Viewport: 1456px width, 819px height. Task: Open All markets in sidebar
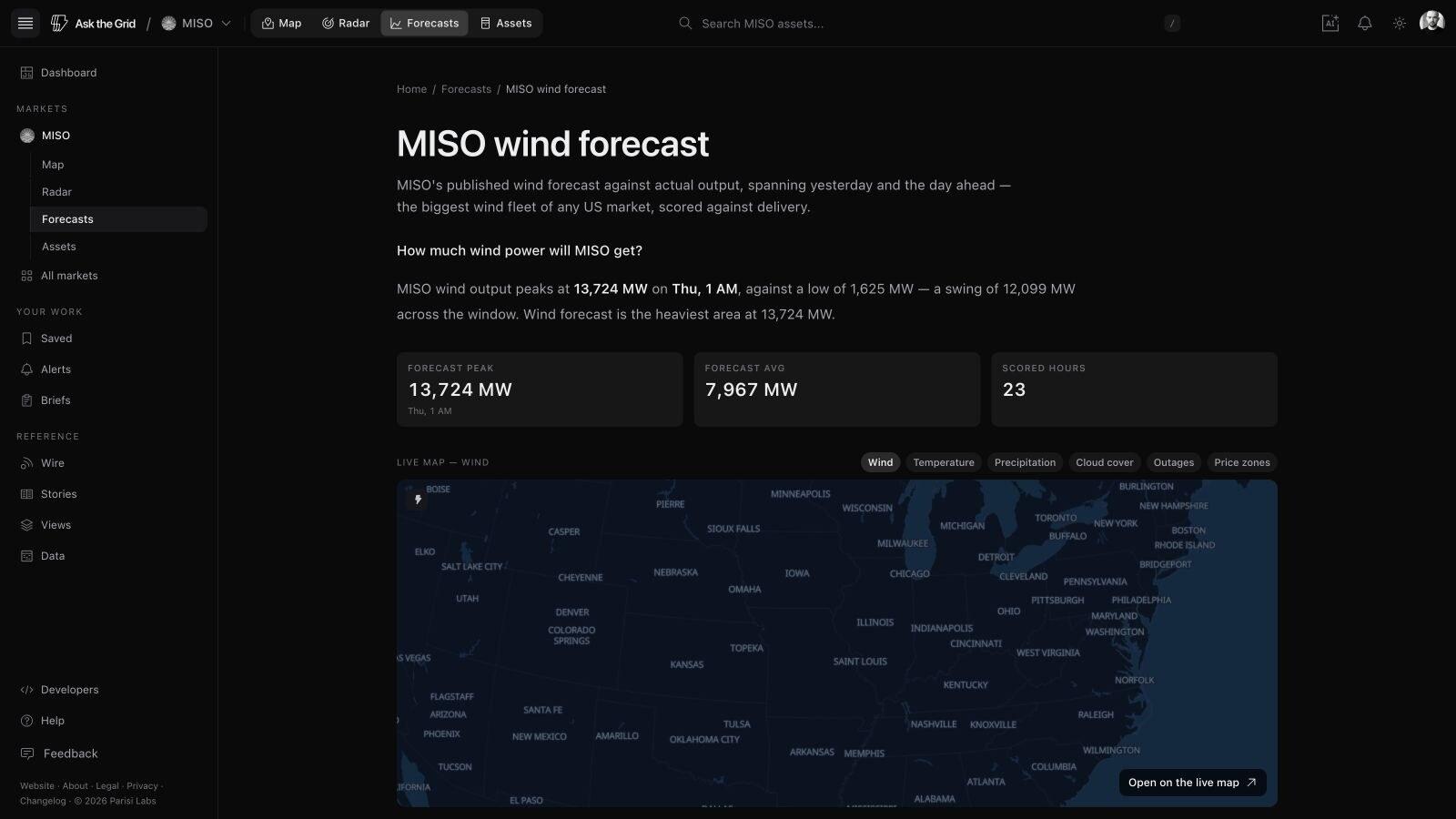(x=109, y=276)
